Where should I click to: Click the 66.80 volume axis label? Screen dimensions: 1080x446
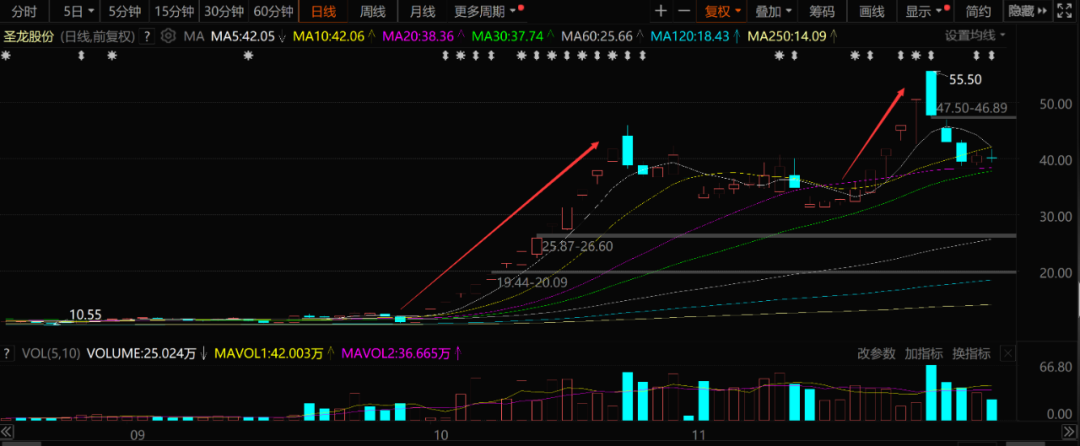tap(1055, 368)
